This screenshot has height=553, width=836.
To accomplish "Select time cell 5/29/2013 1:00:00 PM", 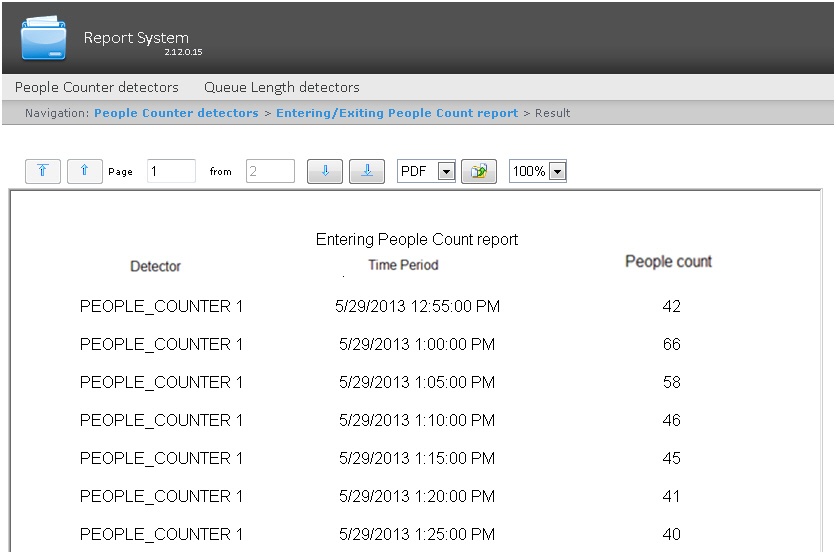I will (x=417, y=344).
